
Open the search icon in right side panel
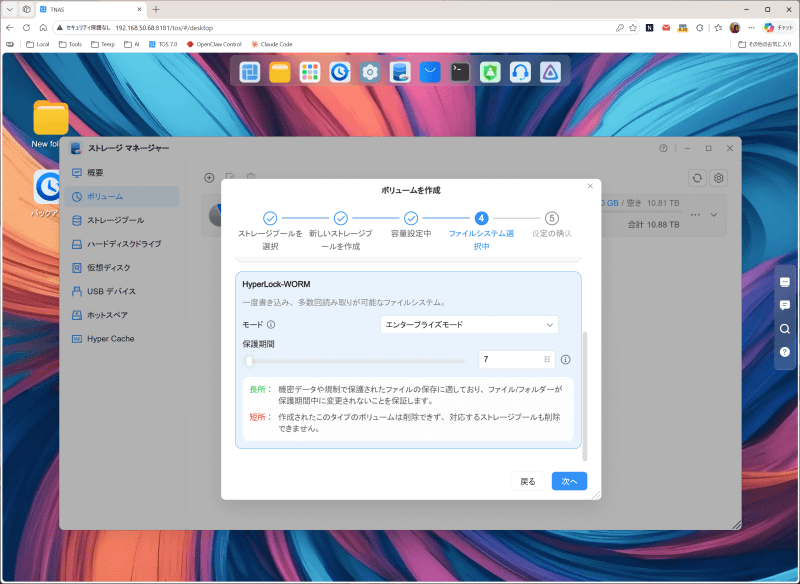(x=785, y=329)
